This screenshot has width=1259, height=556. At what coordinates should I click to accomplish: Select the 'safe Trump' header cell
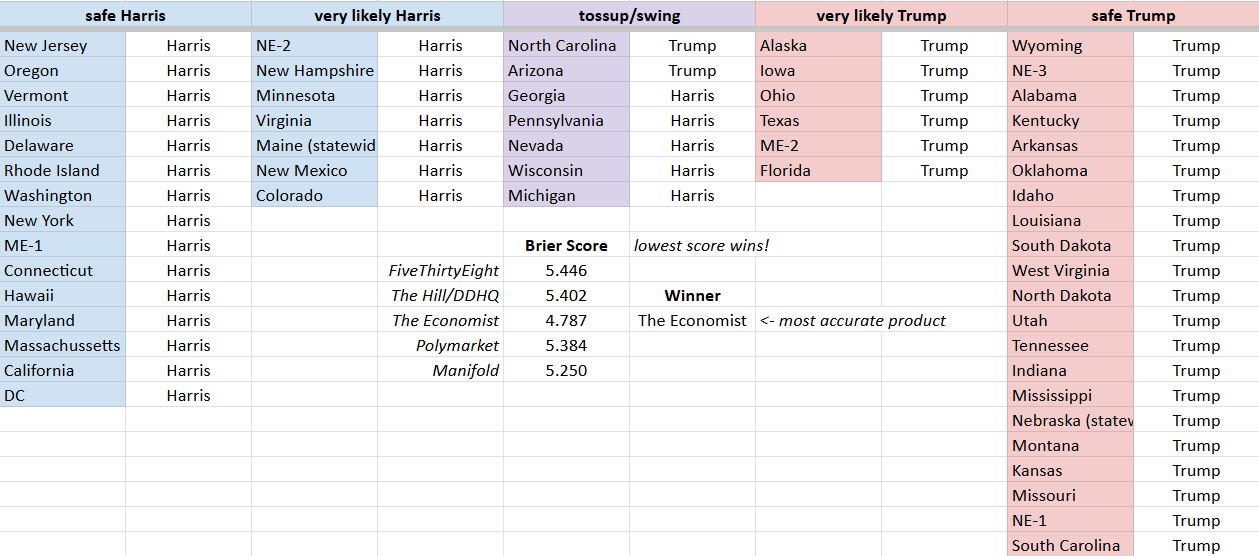1133,15
